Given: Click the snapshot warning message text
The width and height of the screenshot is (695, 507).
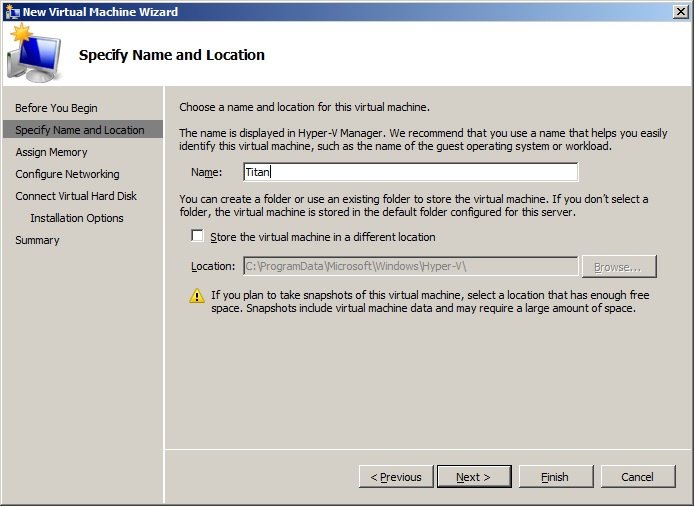Looking at the screenshot, I should pyautogui.click(x=430, y=301).
